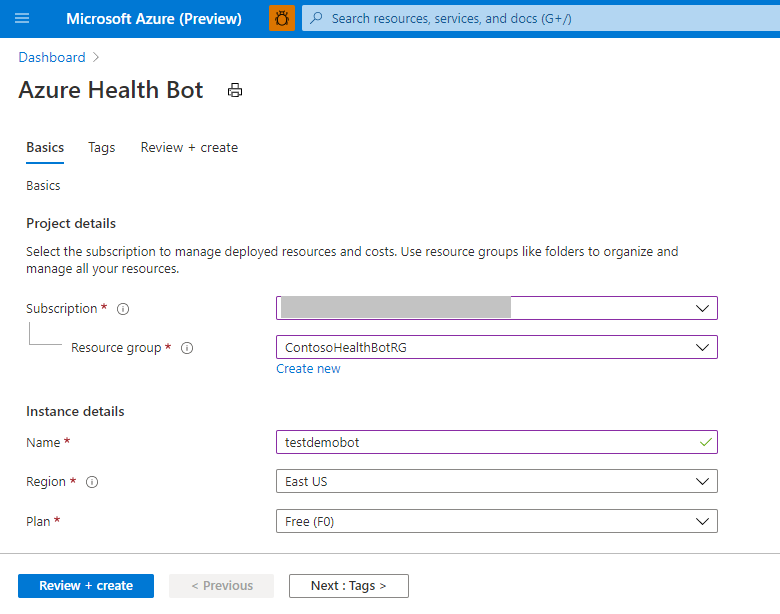Click the Project details heading
This screenshot has height=614, width=780.
pyautogui.click(x=71, y=223)
